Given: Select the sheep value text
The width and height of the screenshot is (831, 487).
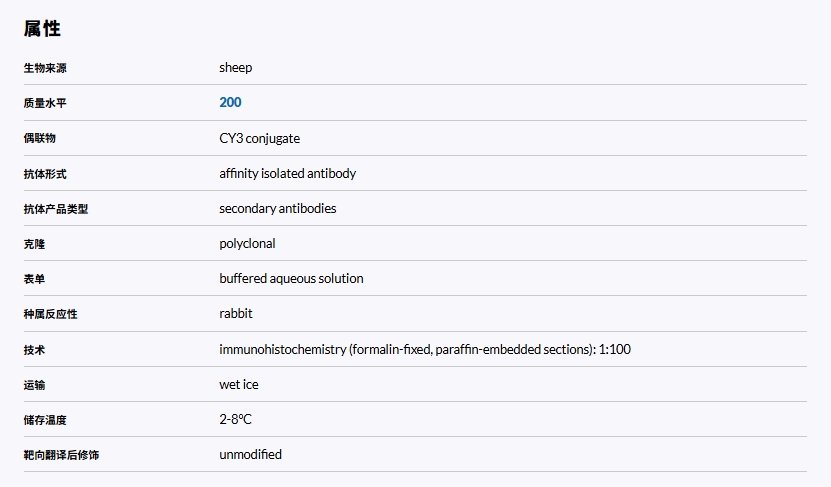Looking at the screenshot, I should [x=236, y=68].
